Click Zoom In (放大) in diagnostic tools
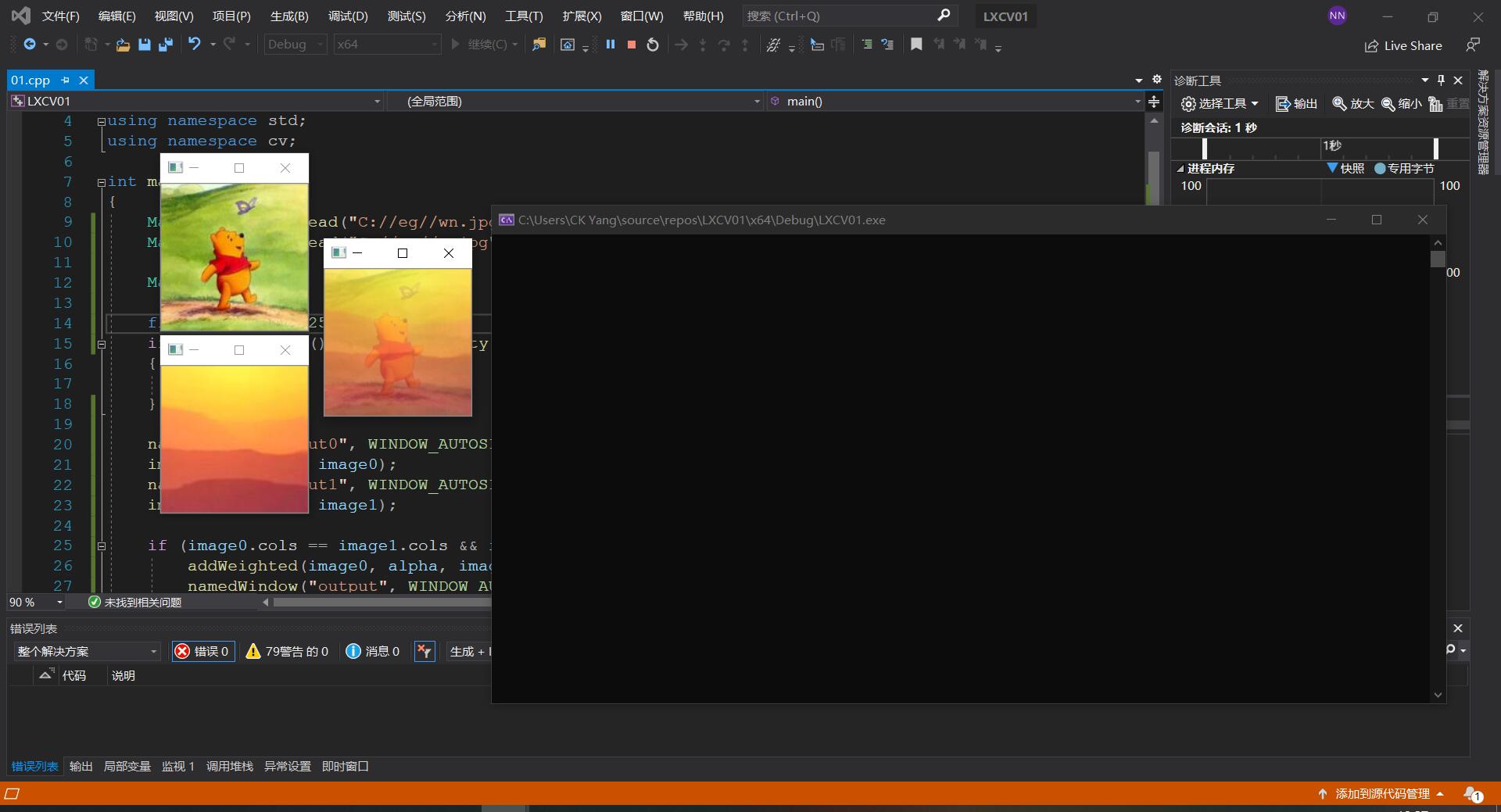Screen dimensions: 1501x812 [1353, 104]
